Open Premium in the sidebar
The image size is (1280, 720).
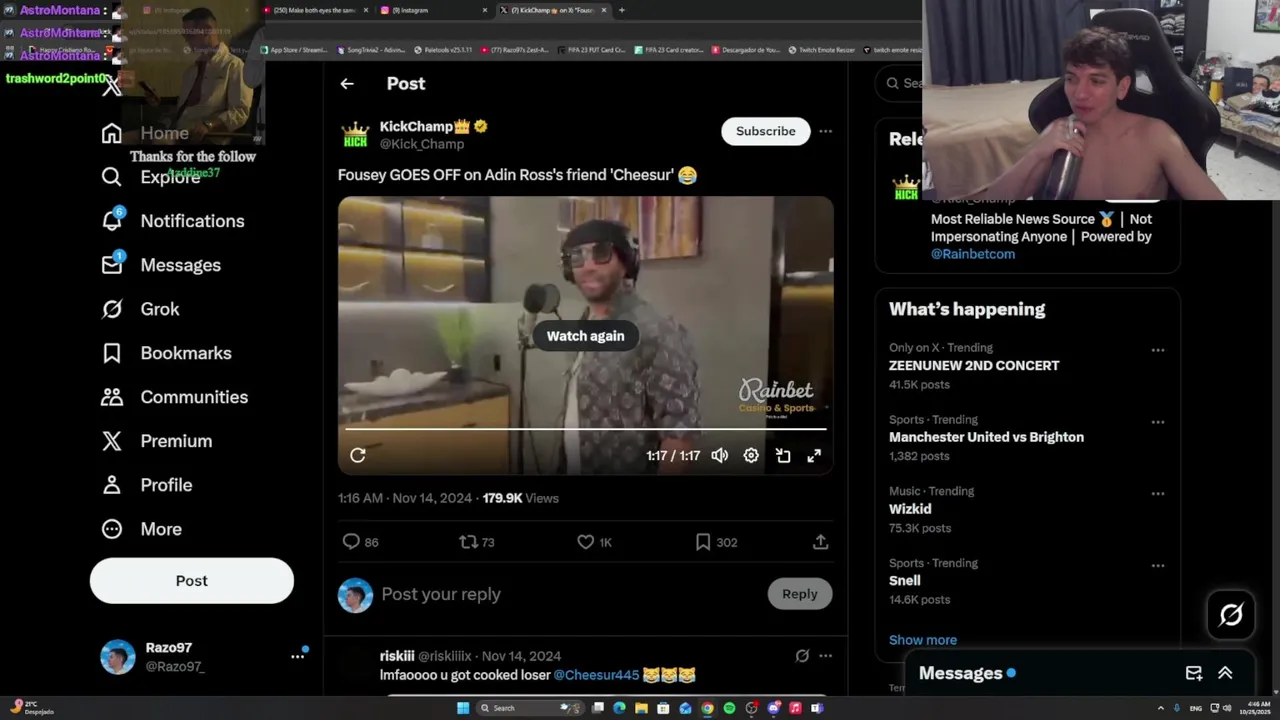tap(157, 441)
